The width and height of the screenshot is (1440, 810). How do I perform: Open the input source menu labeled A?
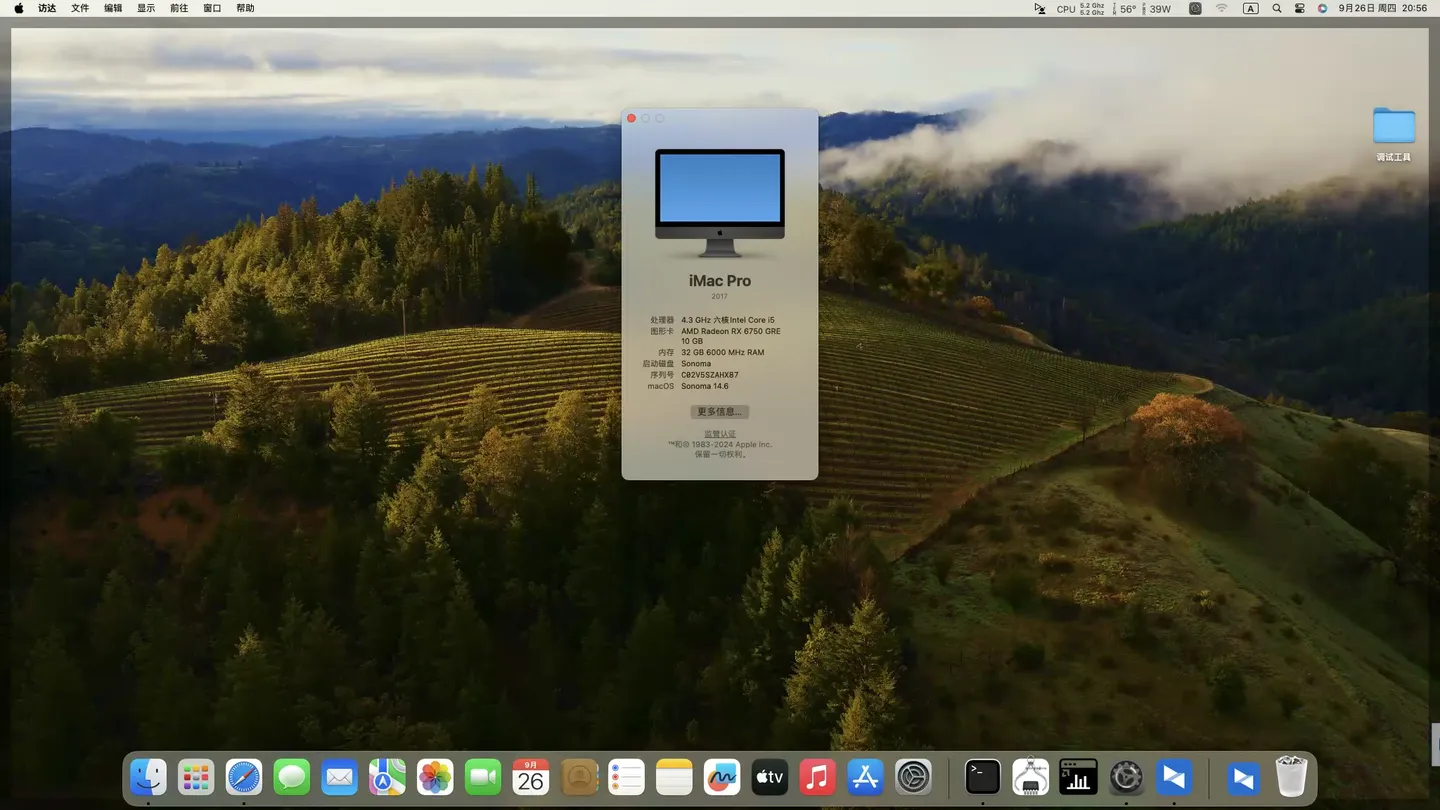1250,8
